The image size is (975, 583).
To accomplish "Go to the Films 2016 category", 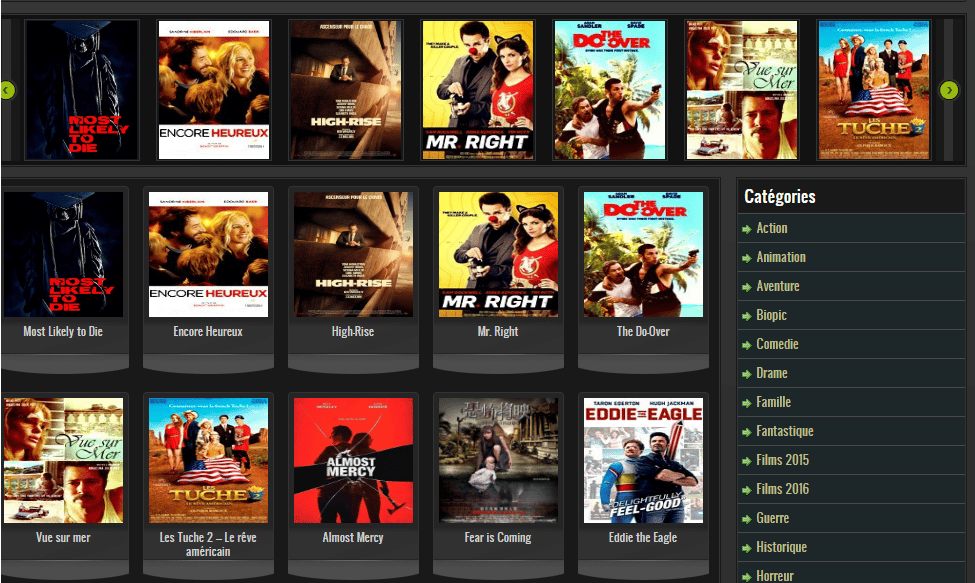I will coord(782,489).
